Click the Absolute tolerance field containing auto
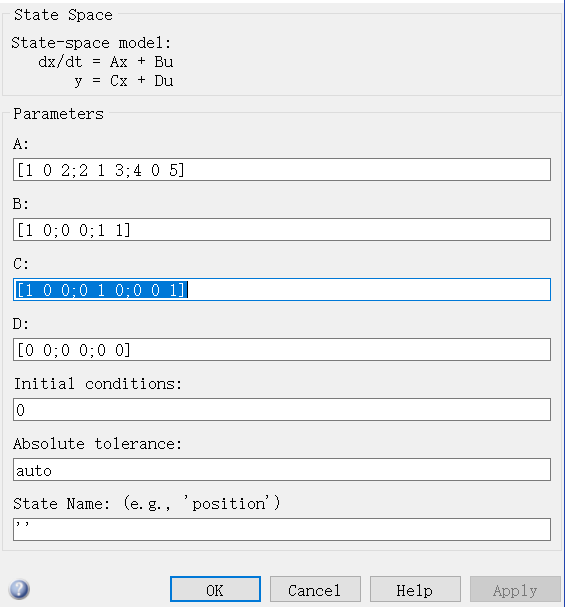Image resolution: width=565 pixels, height=607 pixels. 282,470
